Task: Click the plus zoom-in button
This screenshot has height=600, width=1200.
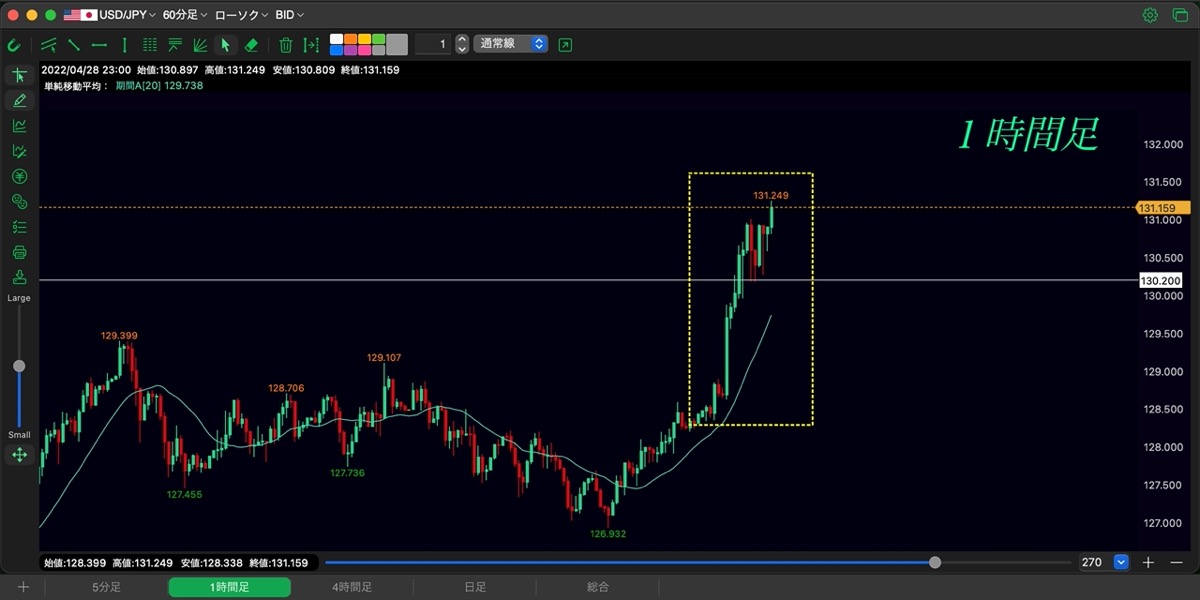Action: [x=1148, y=562]
